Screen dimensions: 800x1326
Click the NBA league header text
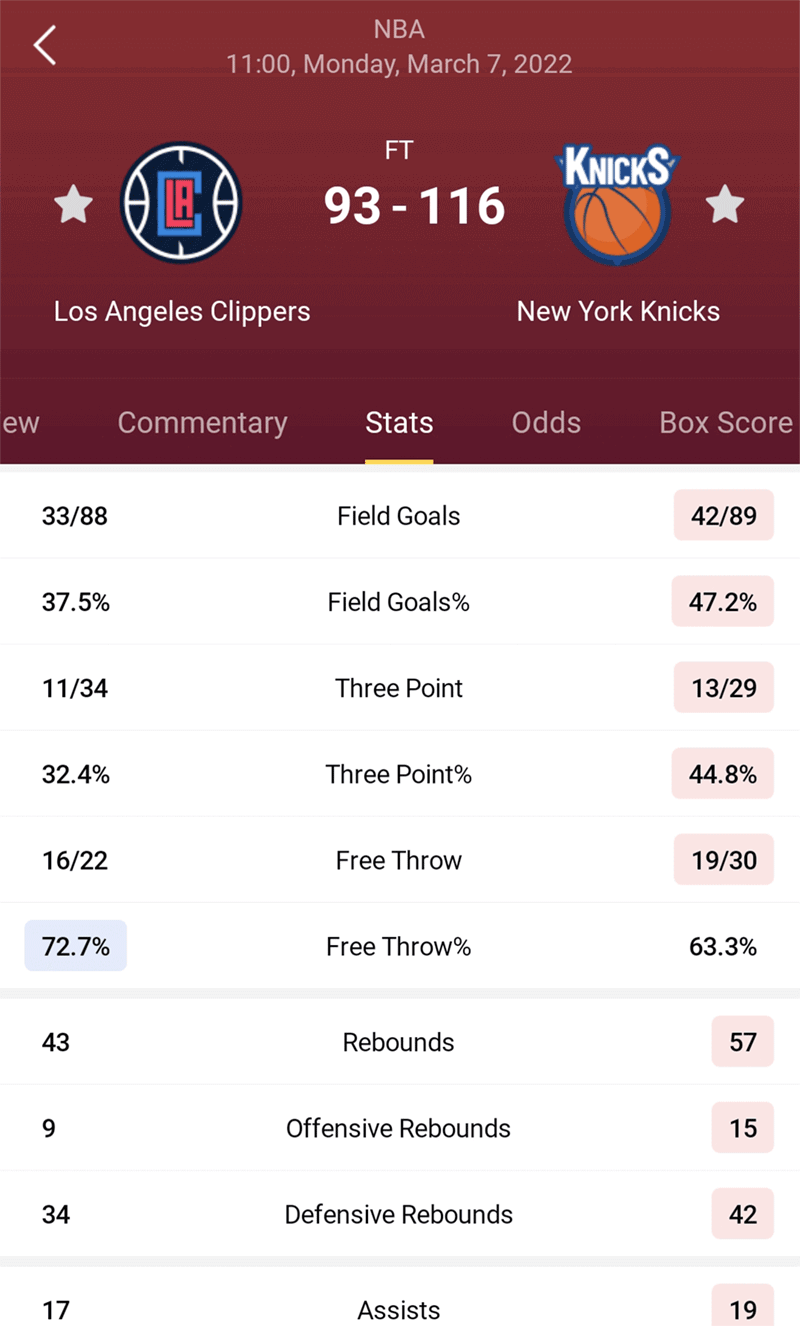coord(399,29)
